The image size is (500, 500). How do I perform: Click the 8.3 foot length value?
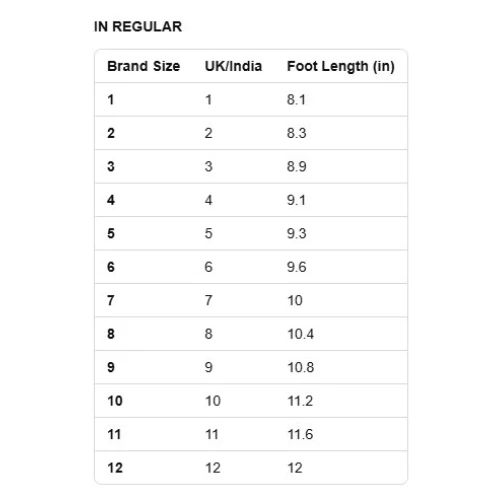(297, 133)
